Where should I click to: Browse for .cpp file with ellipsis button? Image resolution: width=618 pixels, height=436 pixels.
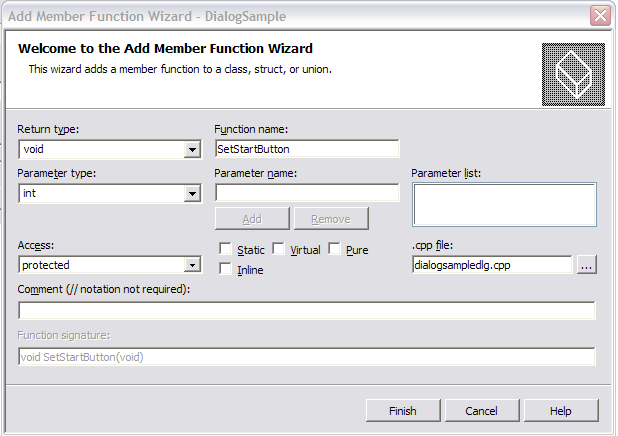tap(586, 265)
